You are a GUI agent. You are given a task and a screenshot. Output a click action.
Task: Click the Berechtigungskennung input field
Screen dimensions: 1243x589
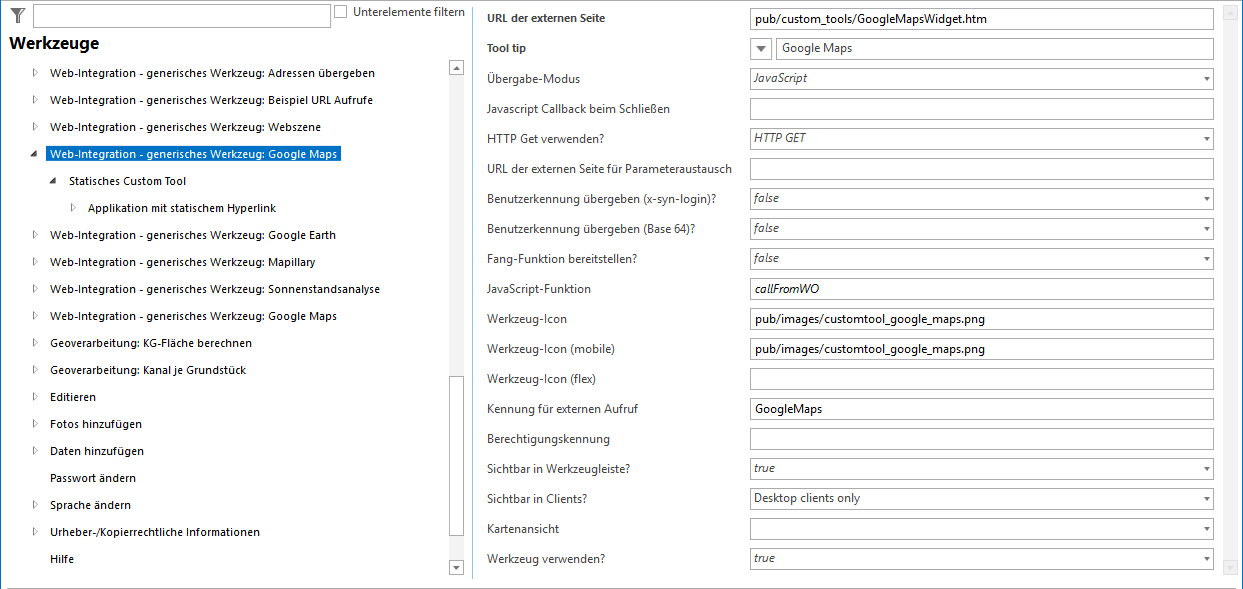pos(980,438)
